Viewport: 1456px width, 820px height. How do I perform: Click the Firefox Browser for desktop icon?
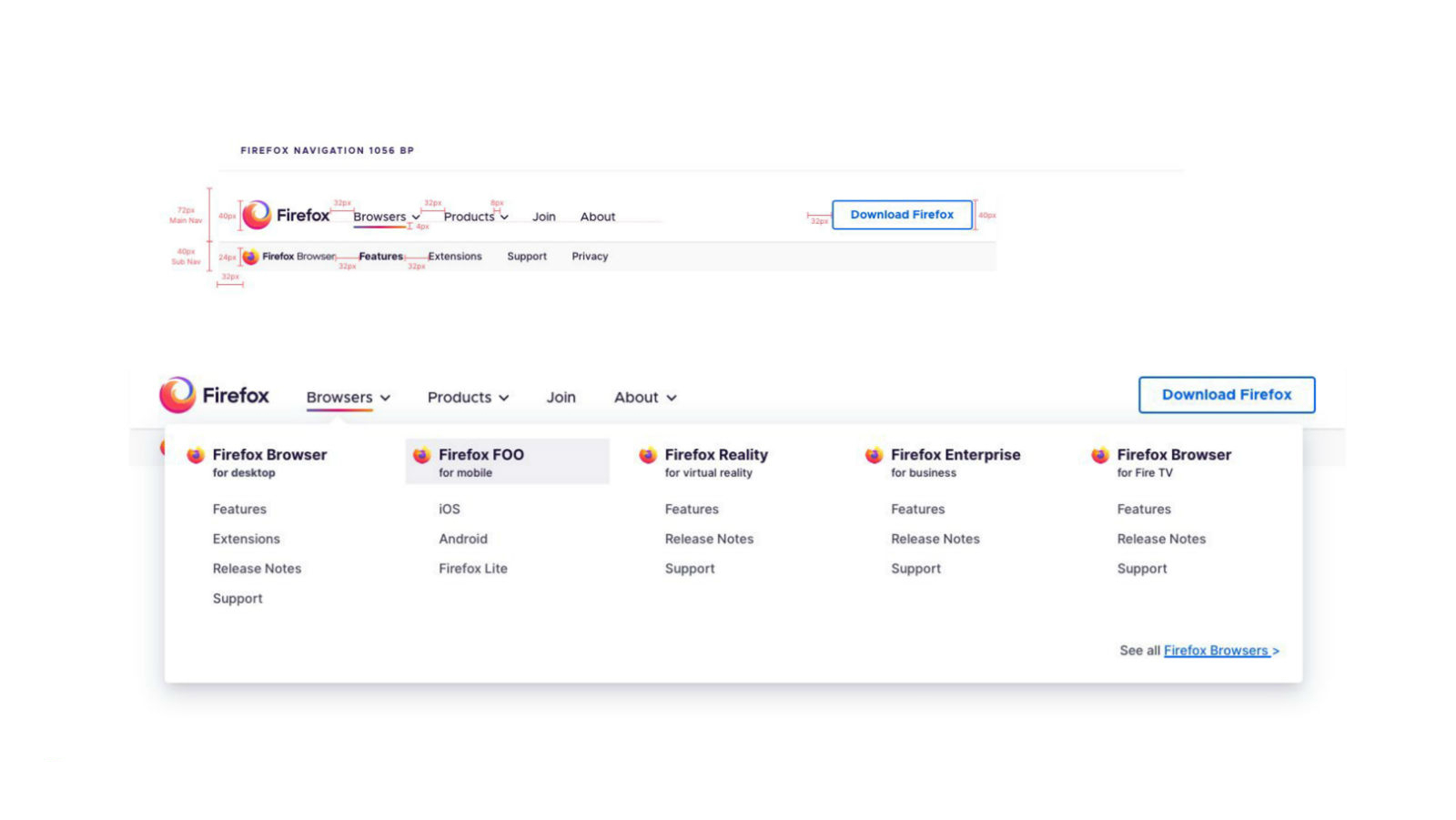pyautogui.click(x=196, y=455)
